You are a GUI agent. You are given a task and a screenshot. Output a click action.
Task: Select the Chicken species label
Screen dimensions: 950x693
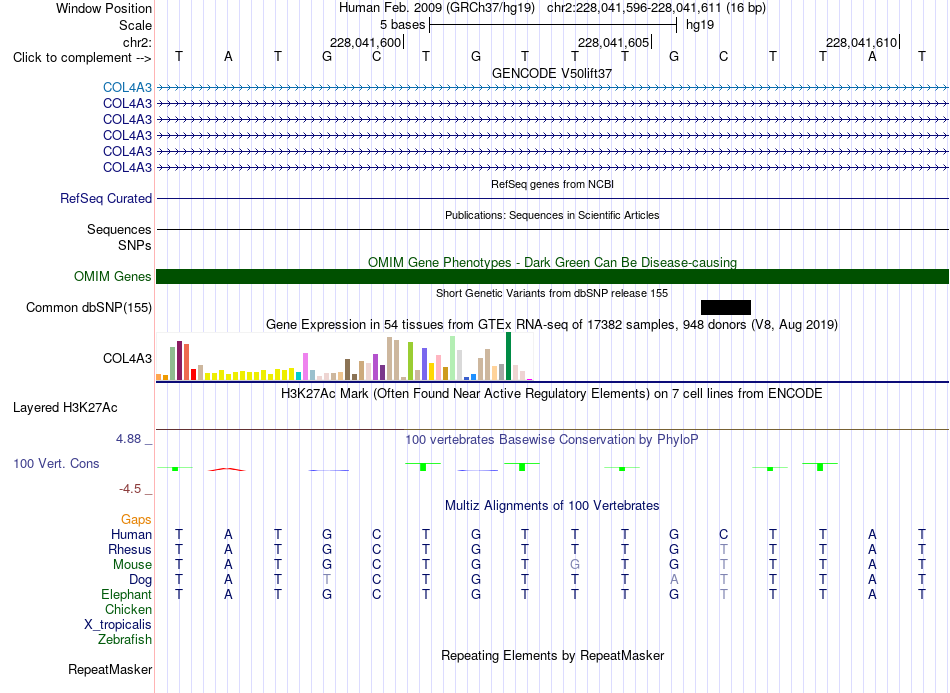coord(128,610)
